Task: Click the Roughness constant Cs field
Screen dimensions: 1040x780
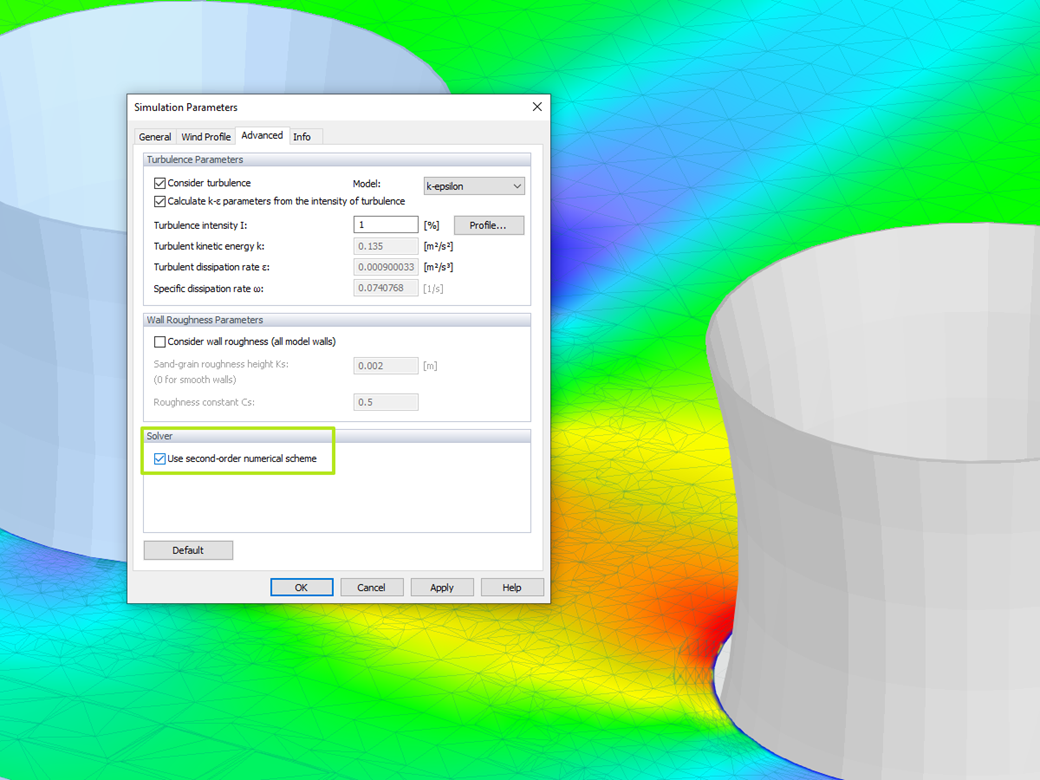Action: [x=385, y=401]
